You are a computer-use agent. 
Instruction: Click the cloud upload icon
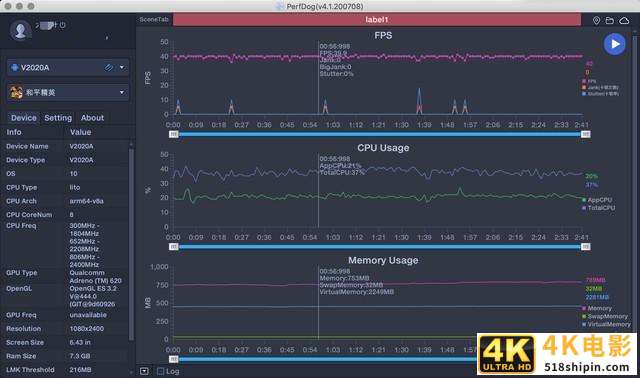pos(624,20)
